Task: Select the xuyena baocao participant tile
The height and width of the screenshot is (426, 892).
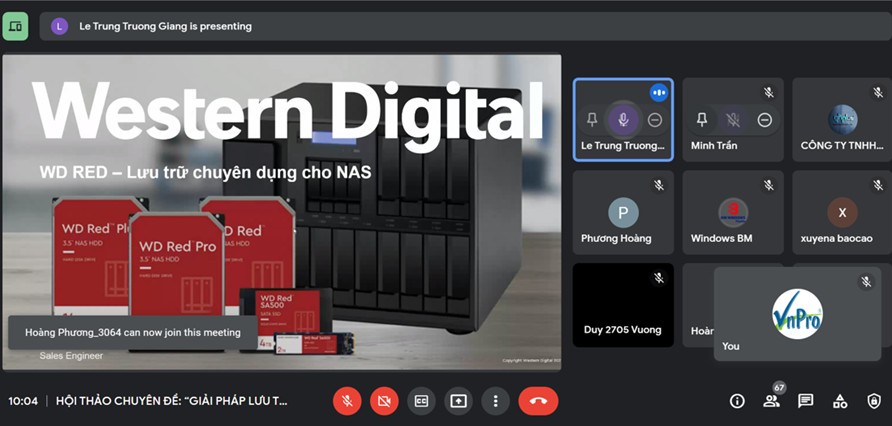Action: click(842, 212)
